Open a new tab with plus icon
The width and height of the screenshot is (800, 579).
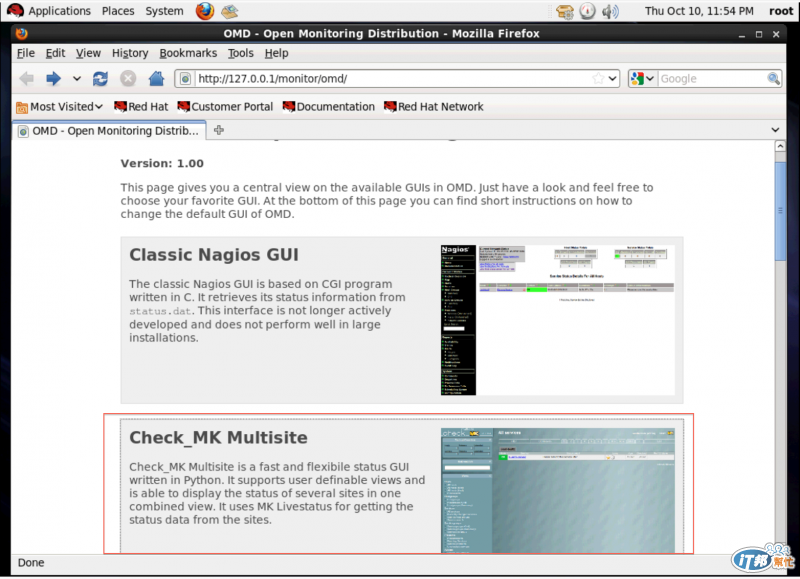click(x=219, y=130)
